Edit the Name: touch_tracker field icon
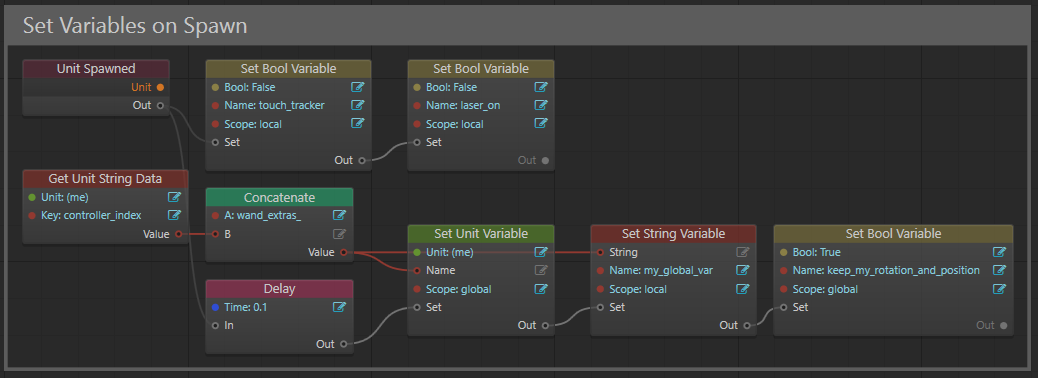Viewport: 1038px width, 378px height. coord(357,105)
